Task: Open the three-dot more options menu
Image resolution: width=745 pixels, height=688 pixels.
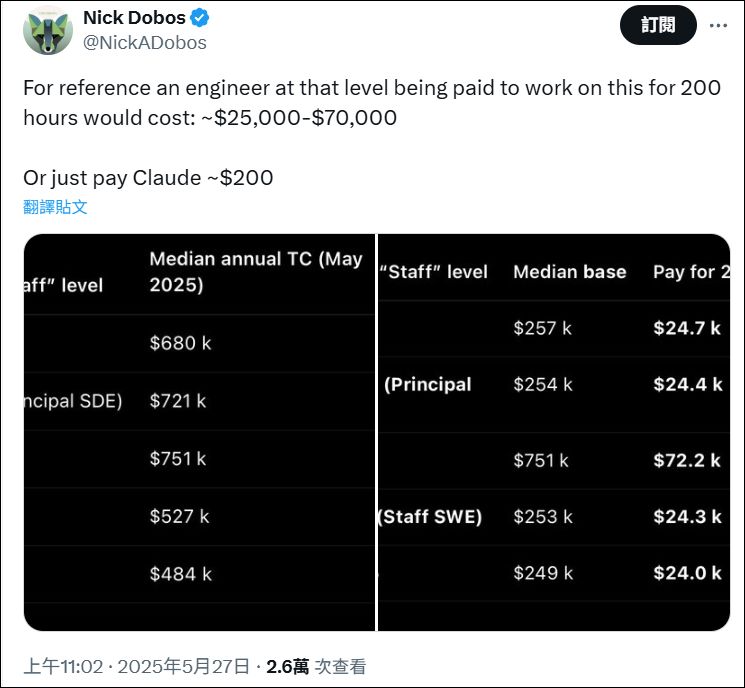Action: [718, 25]
